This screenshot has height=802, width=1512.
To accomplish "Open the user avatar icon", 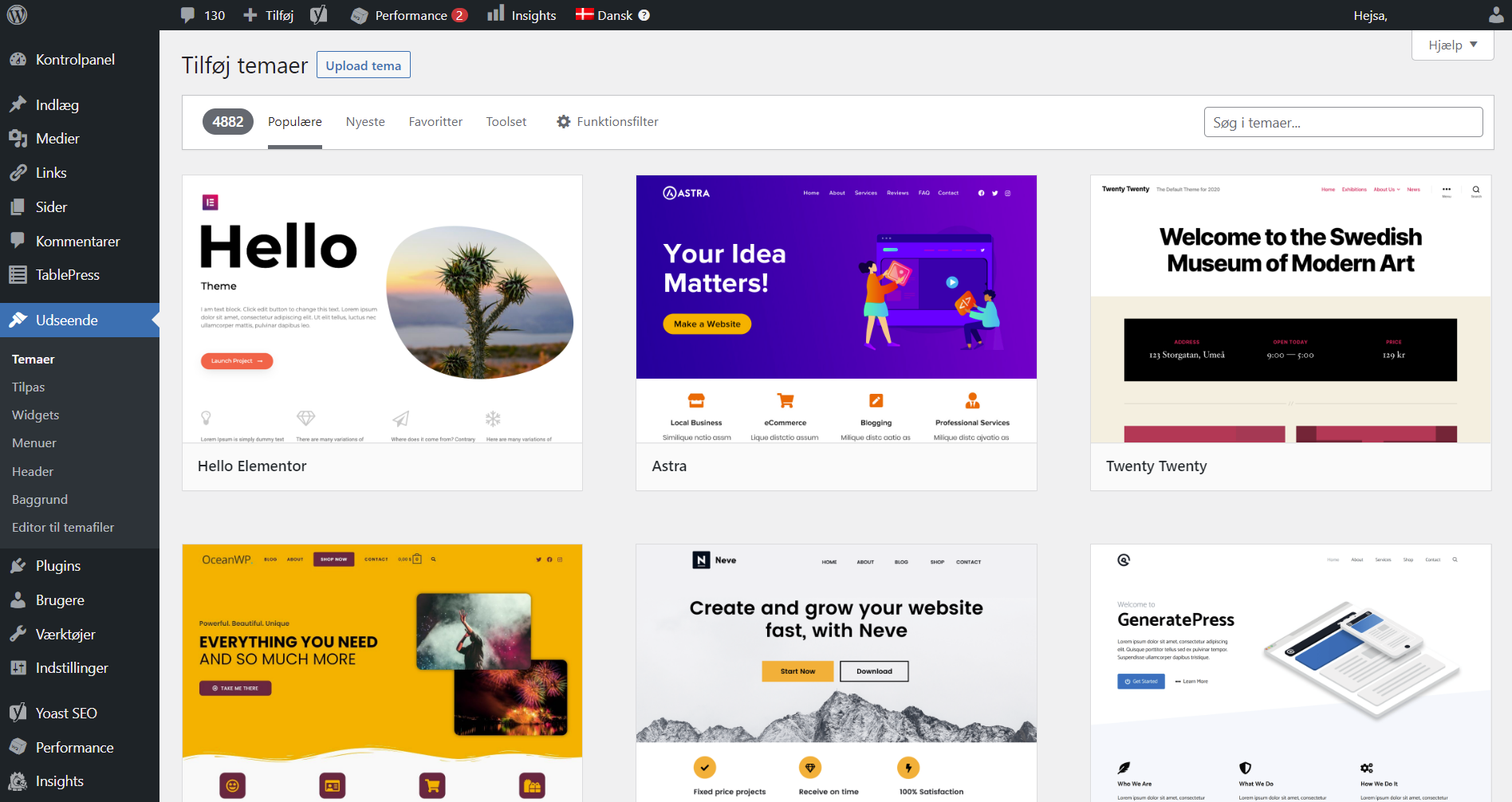I will (1497, 15).
